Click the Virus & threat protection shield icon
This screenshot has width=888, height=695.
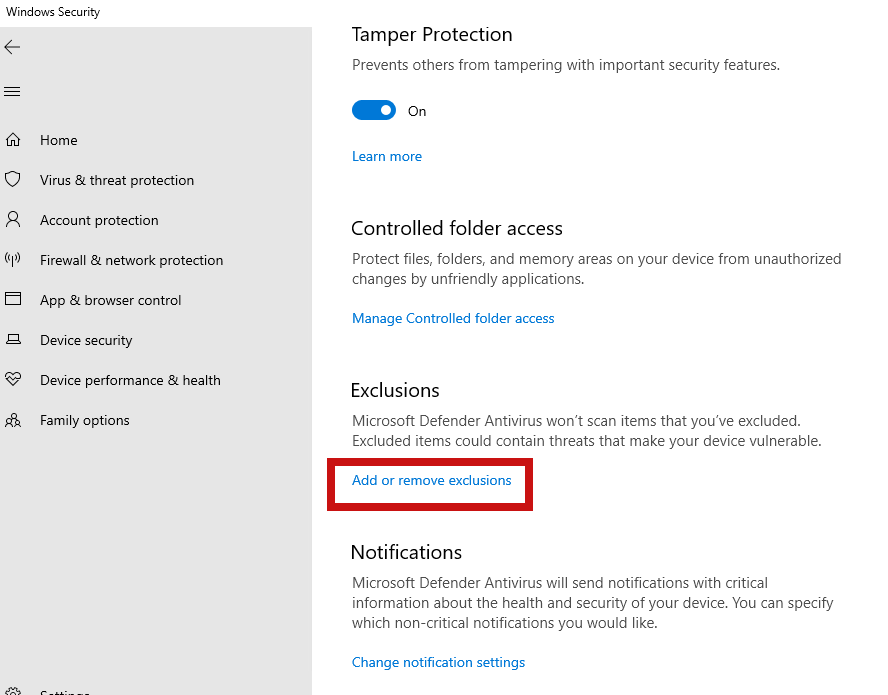click(13, 180)
